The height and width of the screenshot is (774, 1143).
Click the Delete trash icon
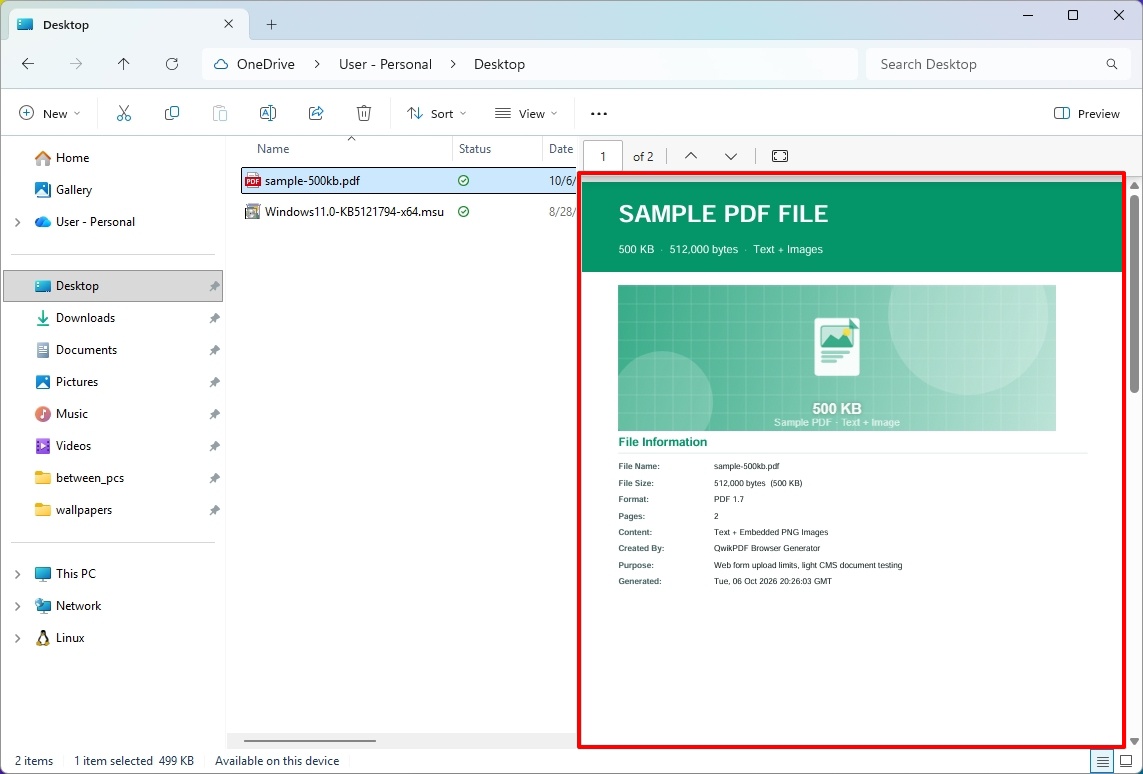(x=364, y=113)
